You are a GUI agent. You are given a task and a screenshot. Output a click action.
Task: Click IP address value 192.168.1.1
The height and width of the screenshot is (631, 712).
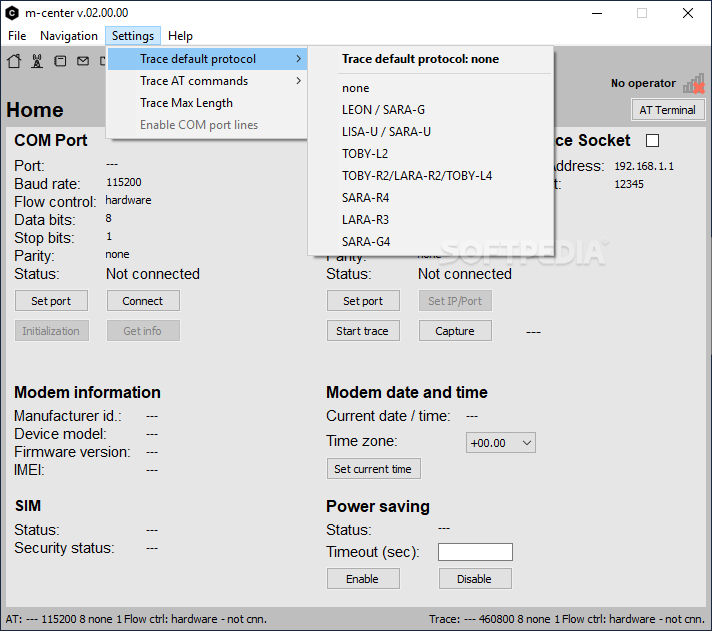pyautogui.click(x=644, y=166)
